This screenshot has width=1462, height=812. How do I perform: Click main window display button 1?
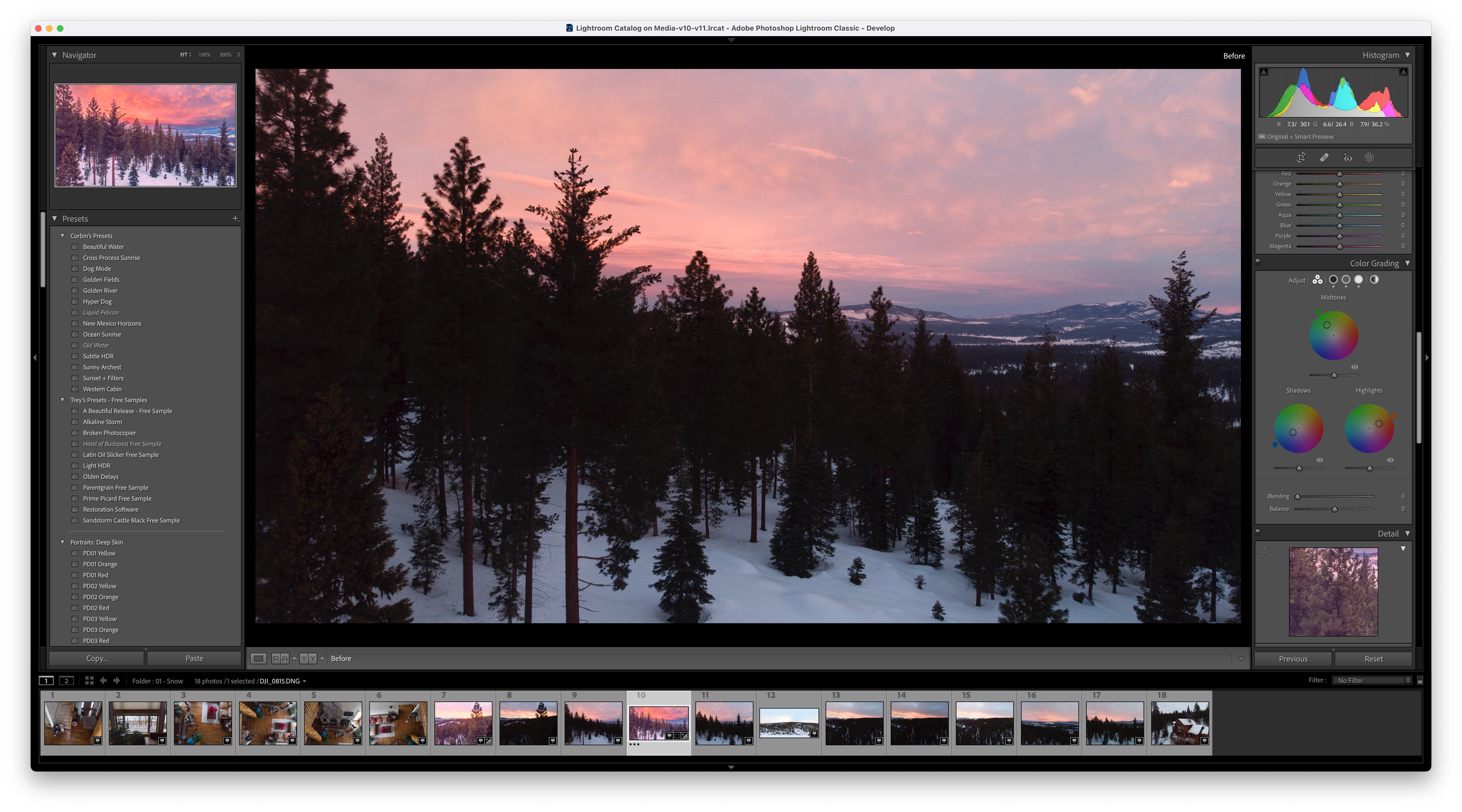tap(47, 680)
